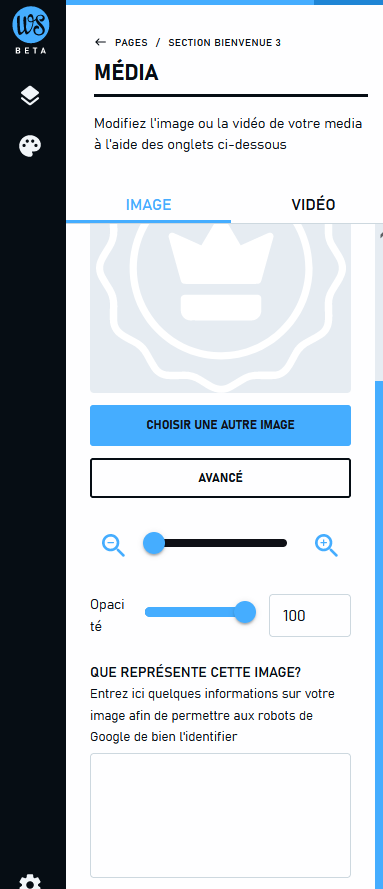Click the WS Beta logo

pos(31,31)
